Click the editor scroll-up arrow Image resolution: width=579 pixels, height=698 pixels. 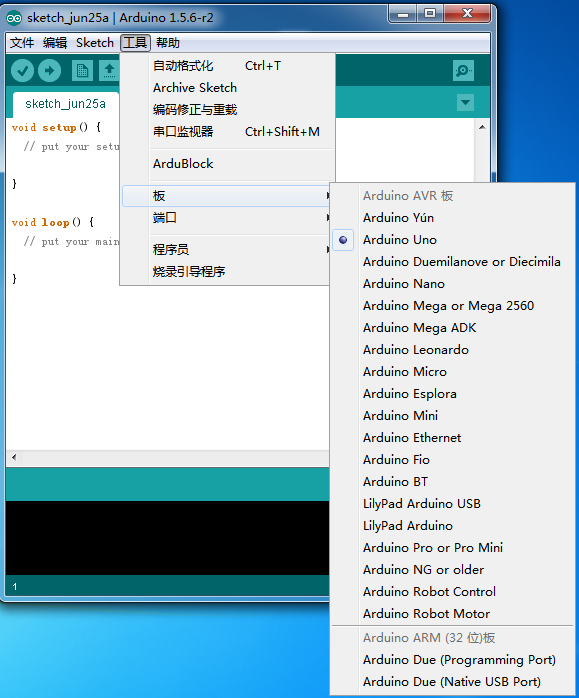click(482, 127)
